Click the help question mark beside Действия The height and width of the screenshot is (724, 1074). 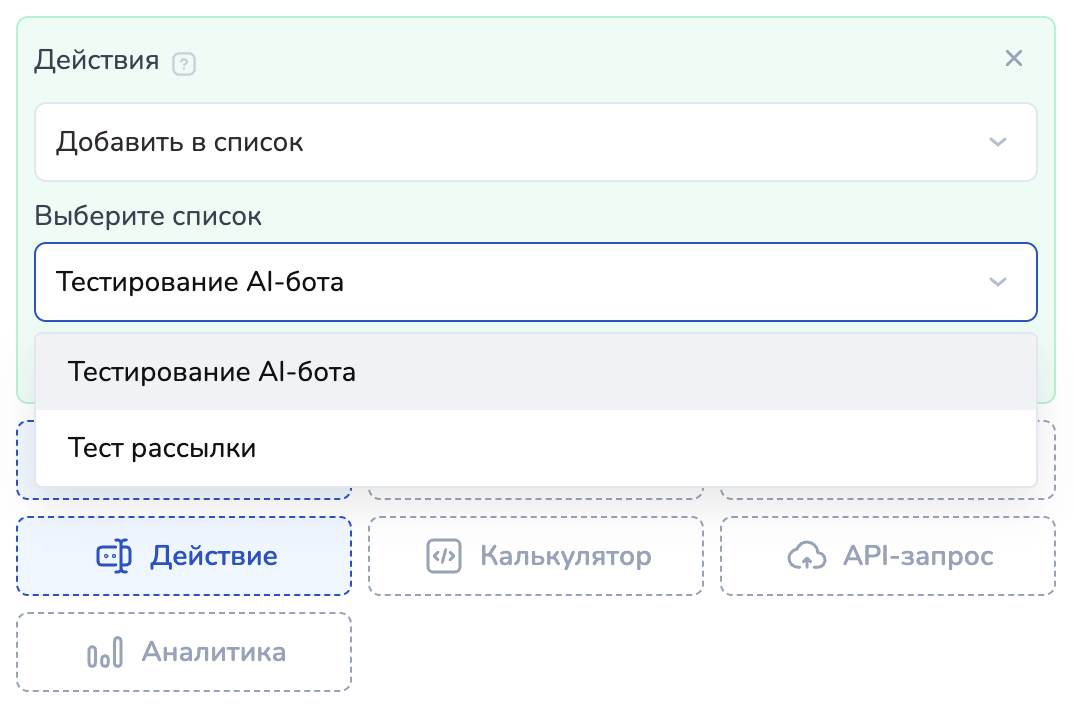(184, 64)
